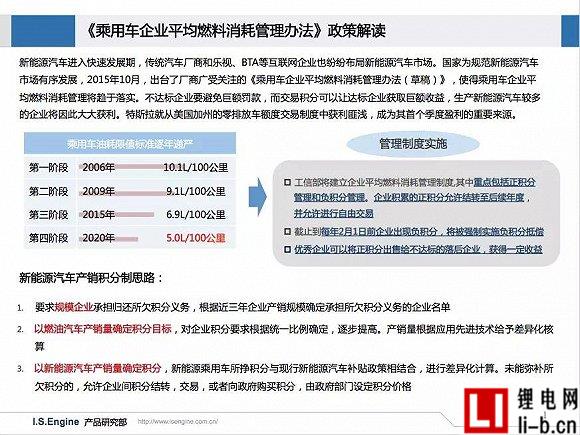Click the blue block at title bar right end
Viewport: 580px width, 435px height.
click(570, 31)
